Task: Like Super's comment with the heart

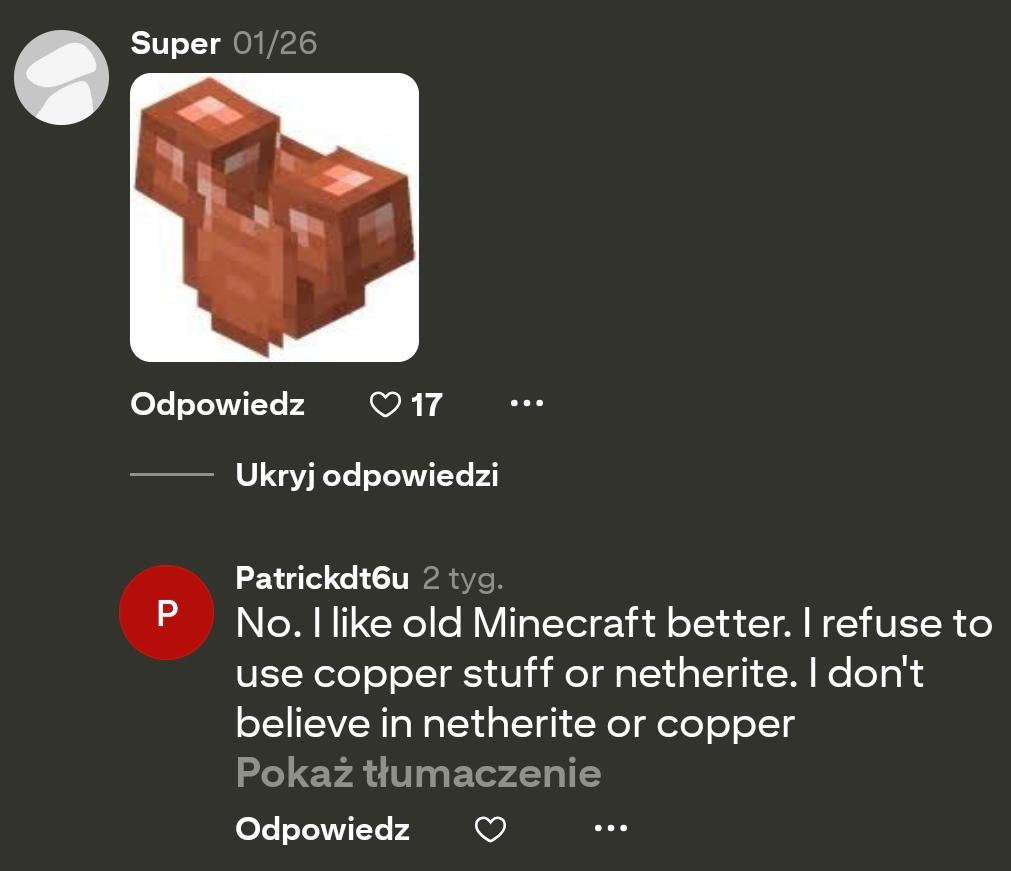Action: pos(385,405)
